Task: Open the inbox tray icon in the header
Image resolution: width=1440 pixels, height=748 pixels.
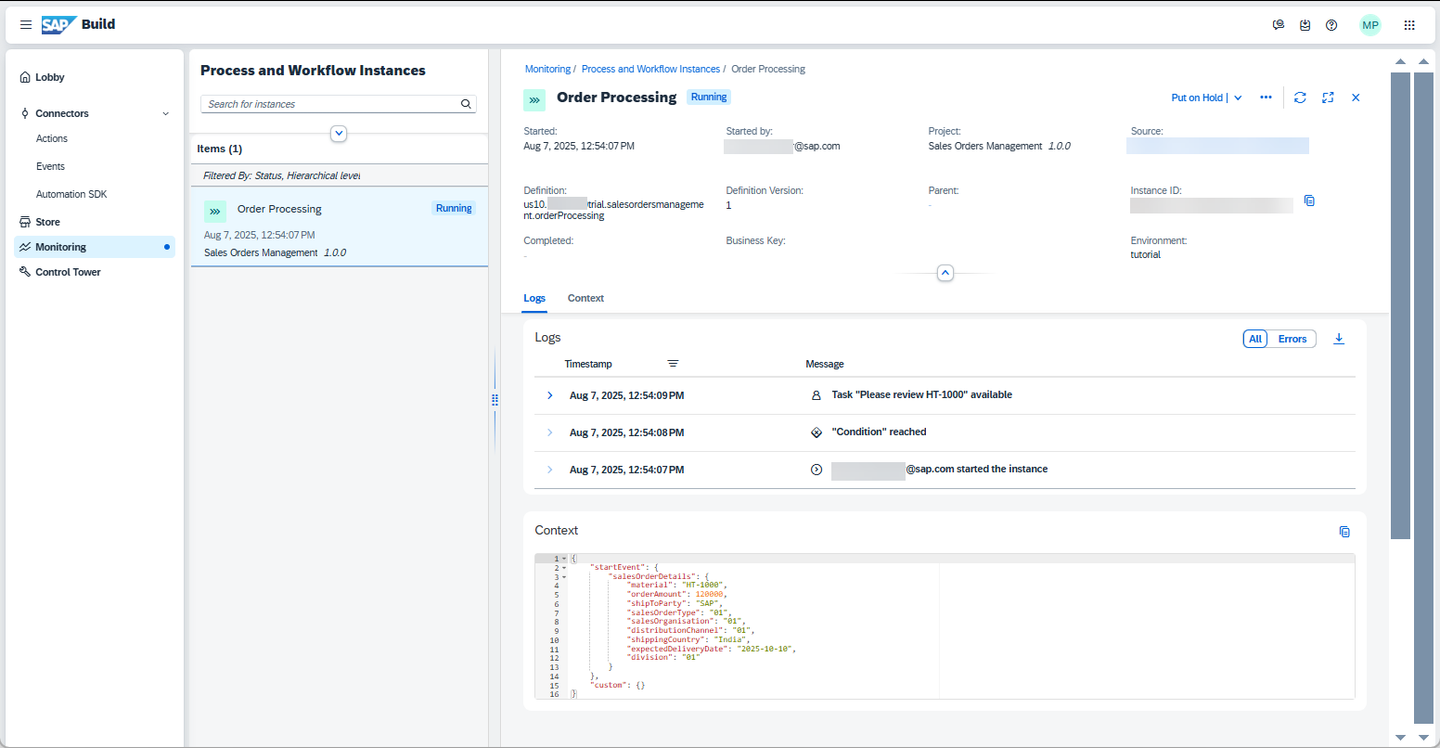Action: click(1305, 25)
